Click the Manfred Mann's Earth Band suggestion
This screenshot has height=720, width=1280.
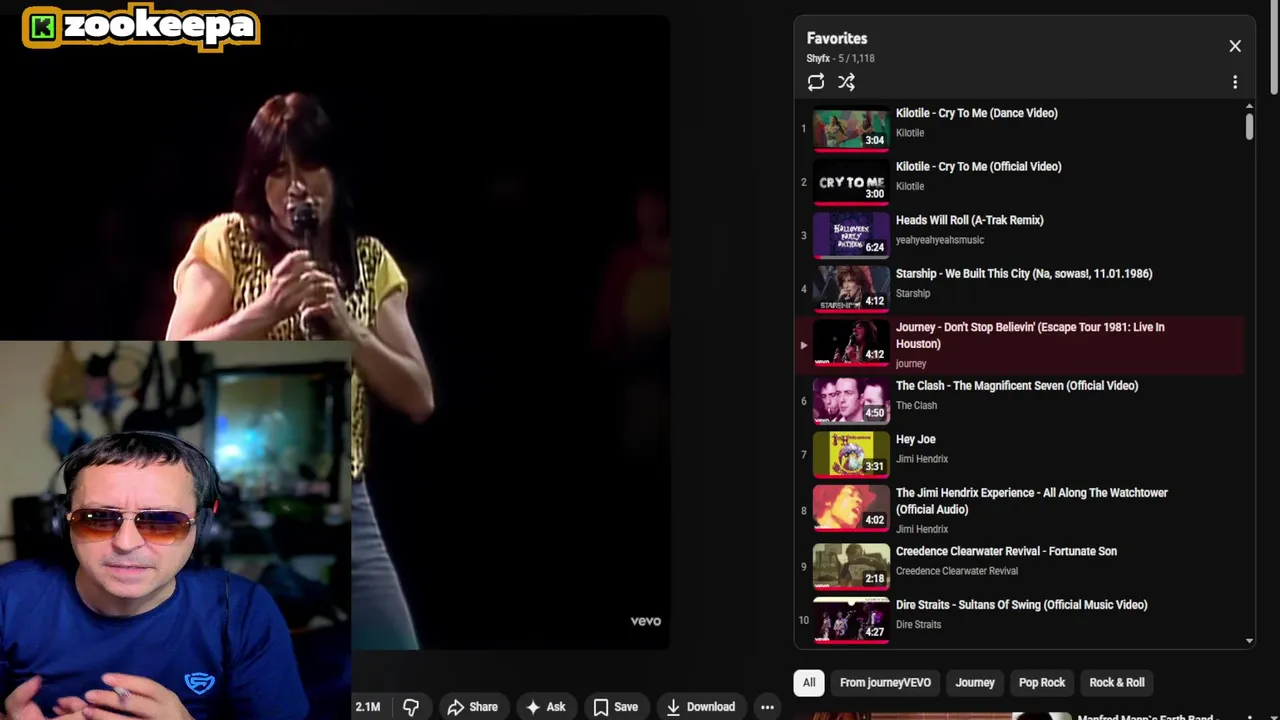click(1145, 716)
